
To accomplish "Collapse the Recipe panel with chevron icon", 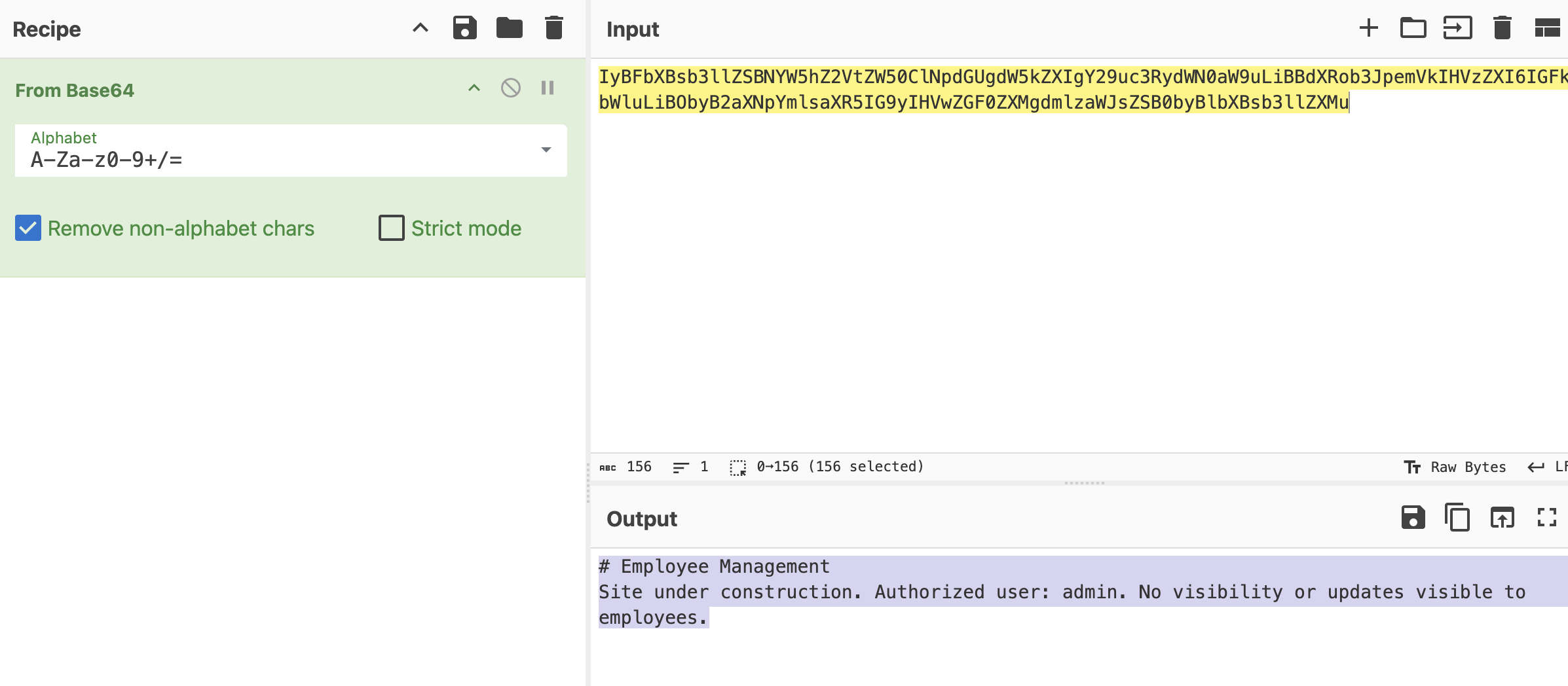I will click(420, 28).
